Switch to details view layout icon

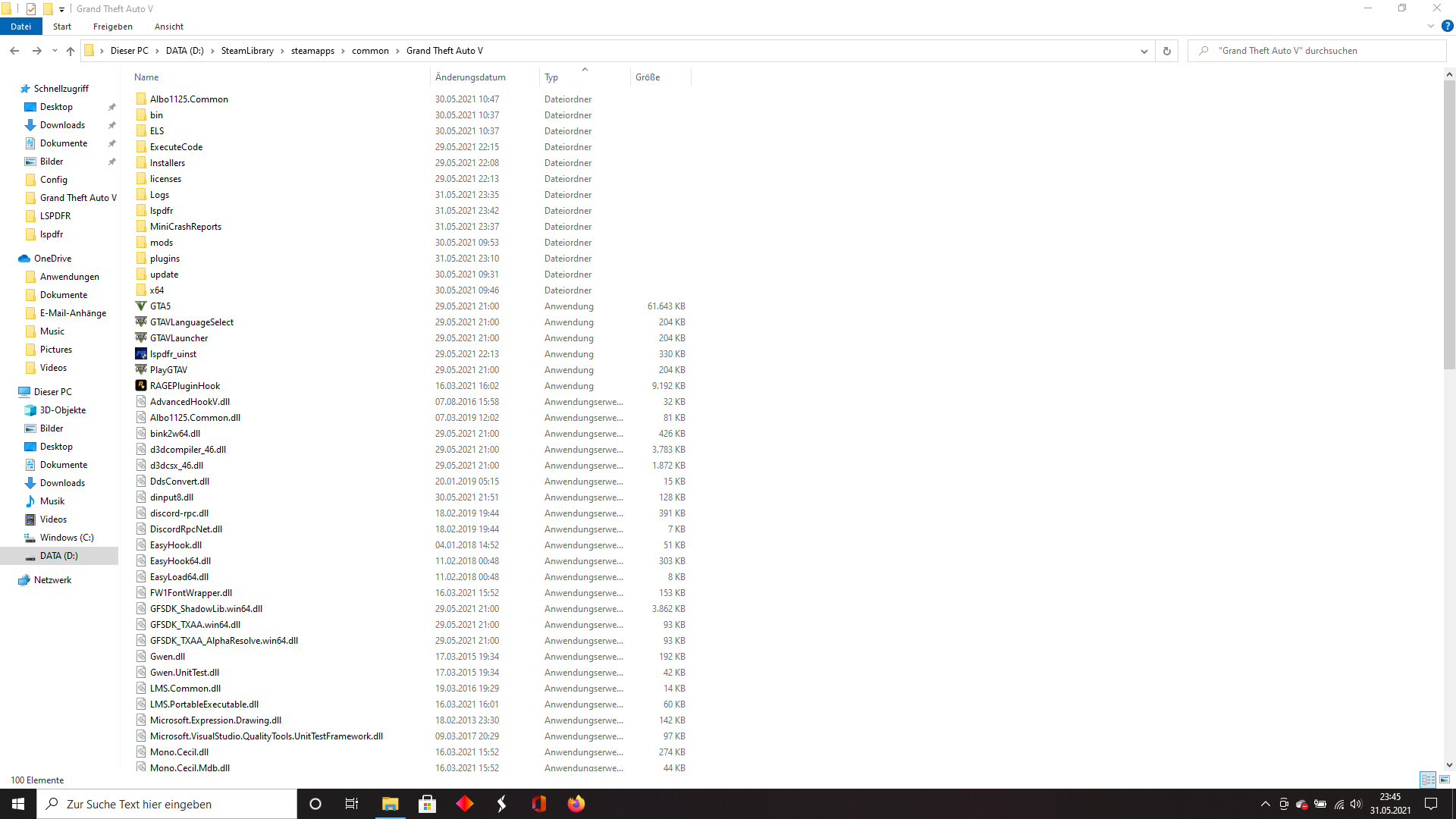click(x=1428, y=780)
